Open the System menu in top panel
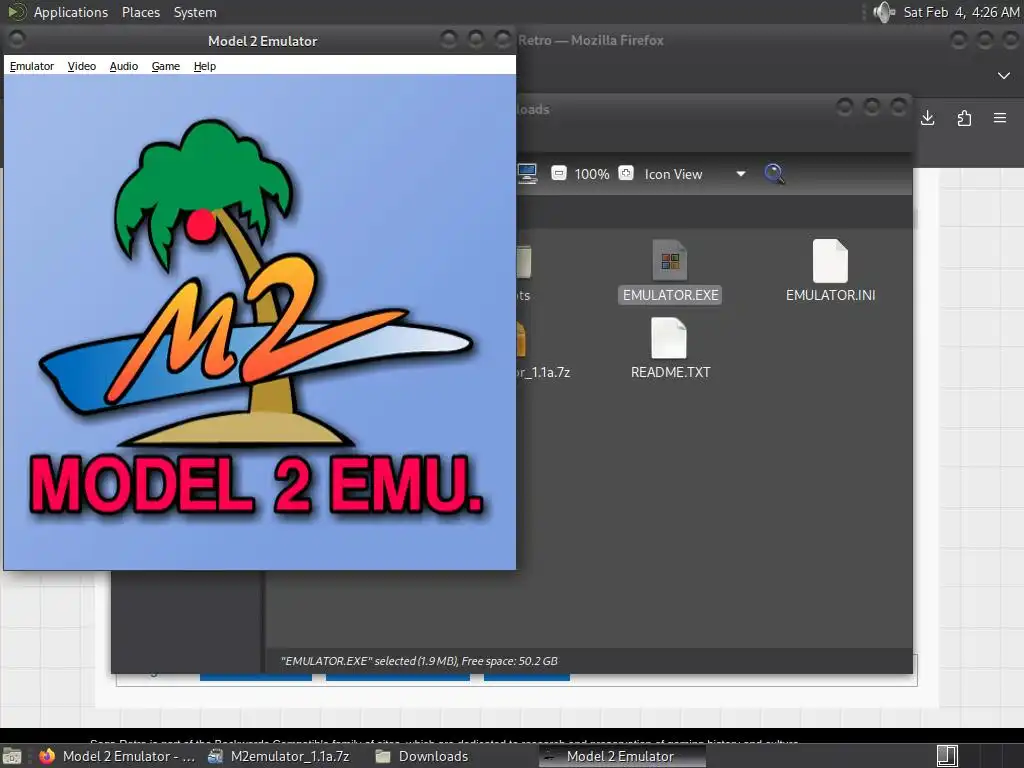The image size is (1024, 768). click(x=195, y=12)
